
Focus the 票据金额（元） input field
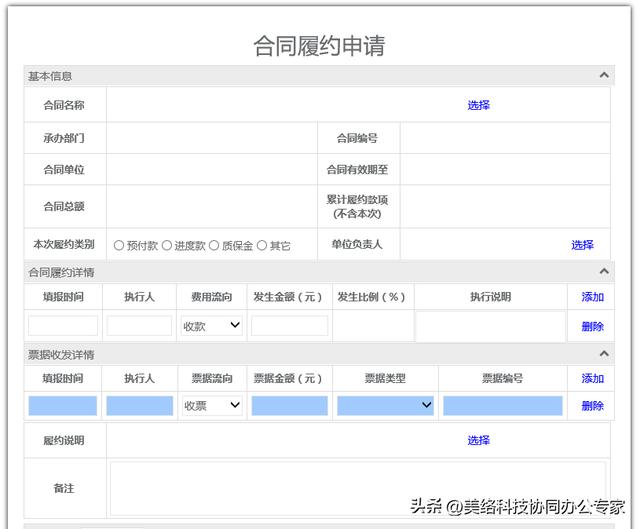pyautogui.click(x=289, y=405)
